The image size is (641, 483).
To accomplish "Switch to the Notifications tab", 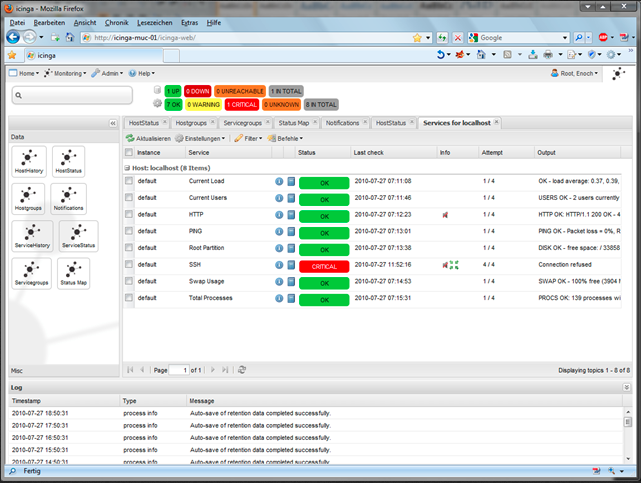I will tap(343, 123).
